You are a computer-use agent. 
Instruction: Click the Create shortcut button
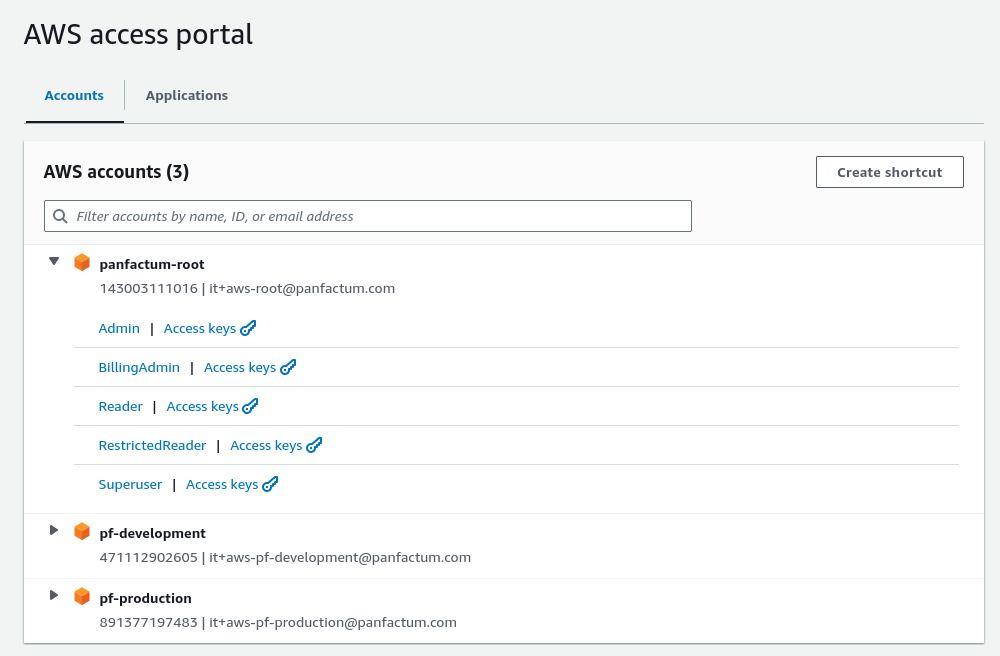tap(889, 171)
